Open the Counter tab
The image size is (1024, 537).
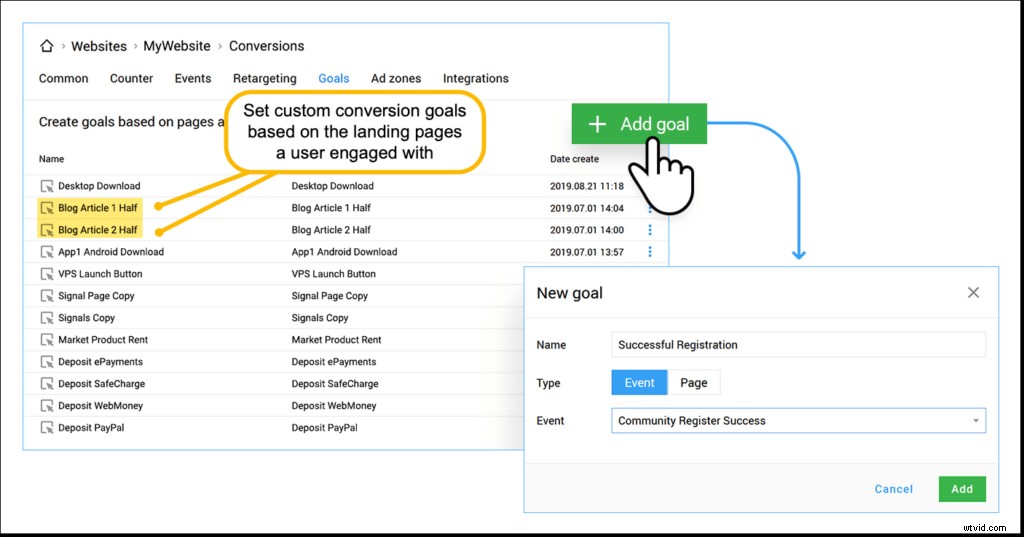point(131,78)
